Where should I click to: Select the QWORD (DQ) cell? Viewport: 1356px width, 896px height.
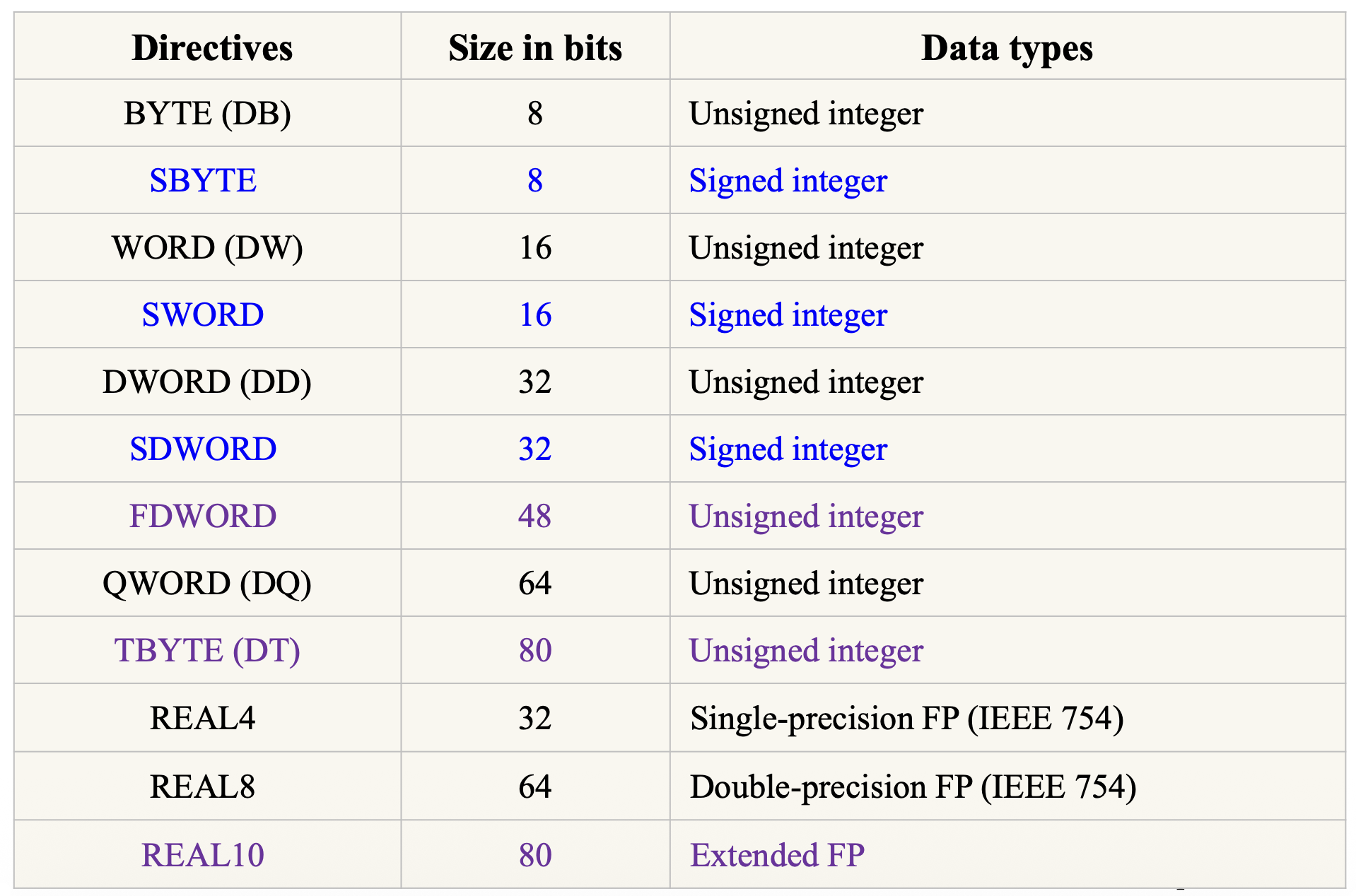coord(207,583)
